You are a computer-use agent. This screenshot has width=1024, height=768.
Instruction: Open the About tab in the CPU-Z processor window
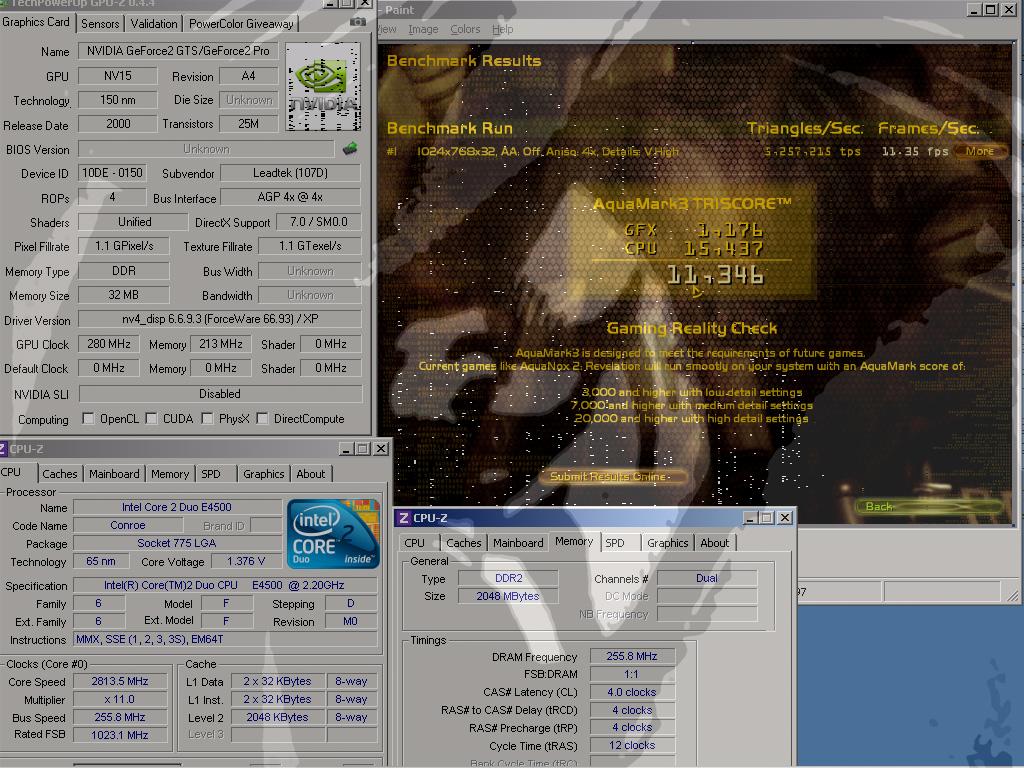(x=310, y=474)
